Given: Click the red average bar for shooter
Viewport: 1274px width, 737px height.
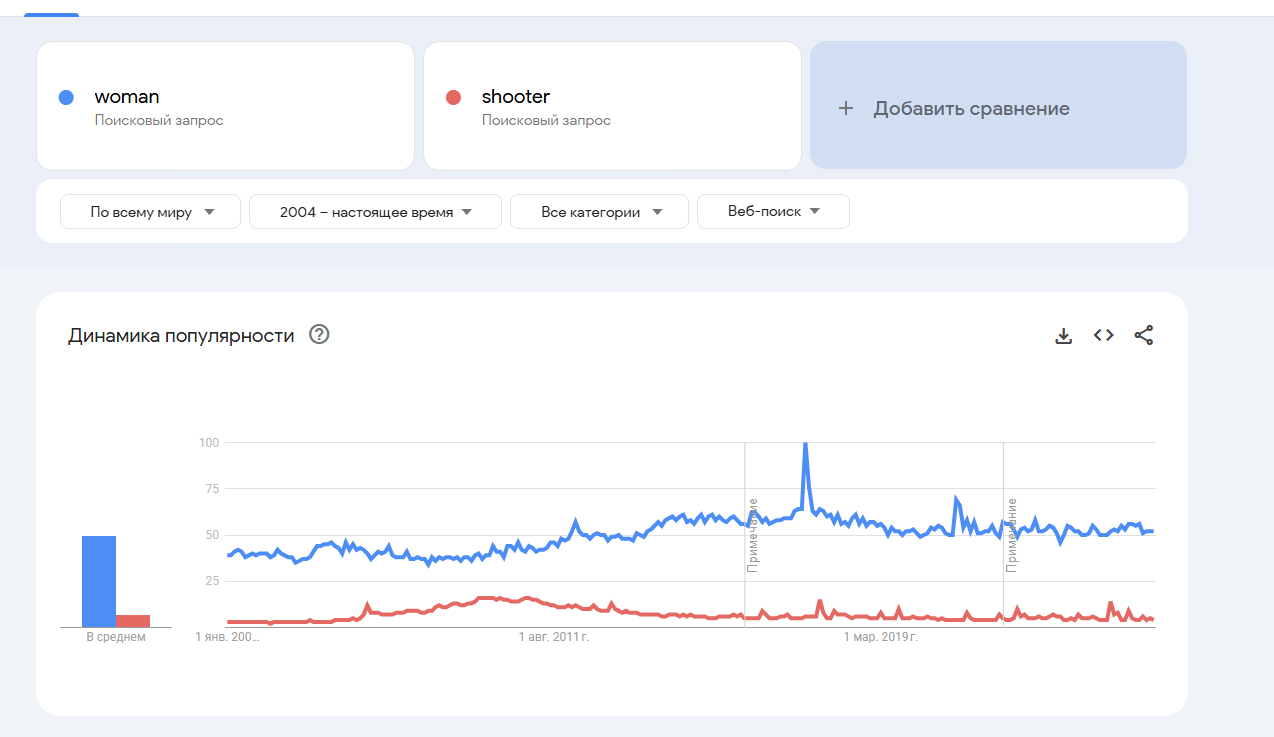Looking at the screenshot, I should 133,621.
